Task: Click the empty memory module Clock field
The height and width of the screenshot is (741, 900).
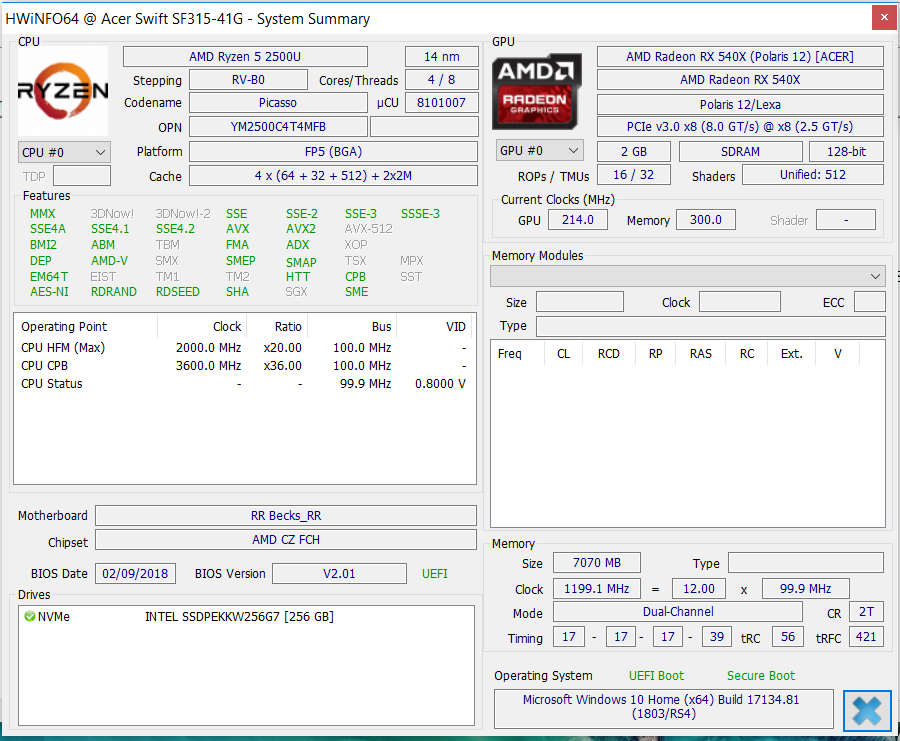Action: coord(740,301)
